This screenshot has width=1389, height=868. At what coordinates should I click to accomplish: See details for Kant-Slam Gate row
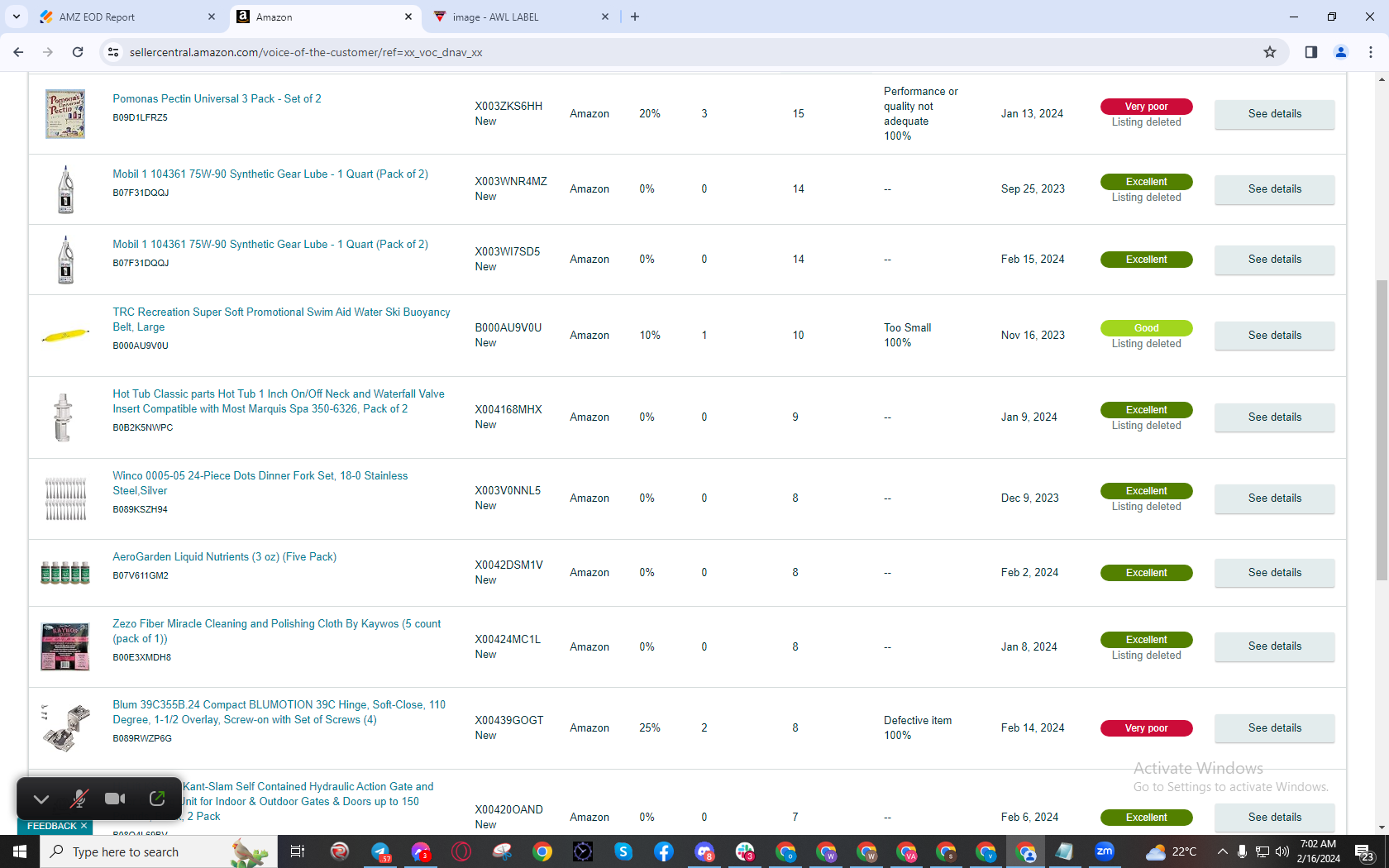(x=1274, y=818)
